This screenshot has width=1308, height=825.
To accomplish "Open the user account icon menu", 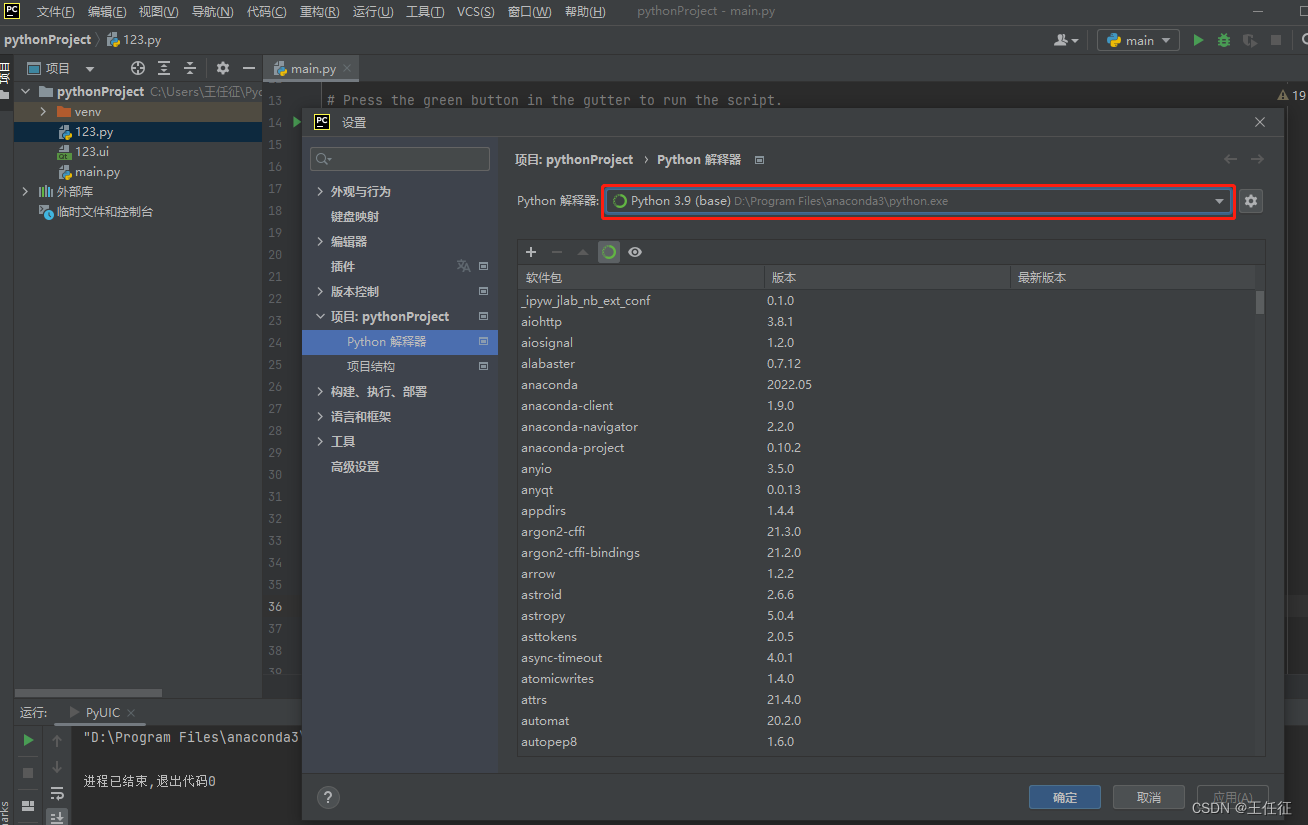I will pos(1066,40).
